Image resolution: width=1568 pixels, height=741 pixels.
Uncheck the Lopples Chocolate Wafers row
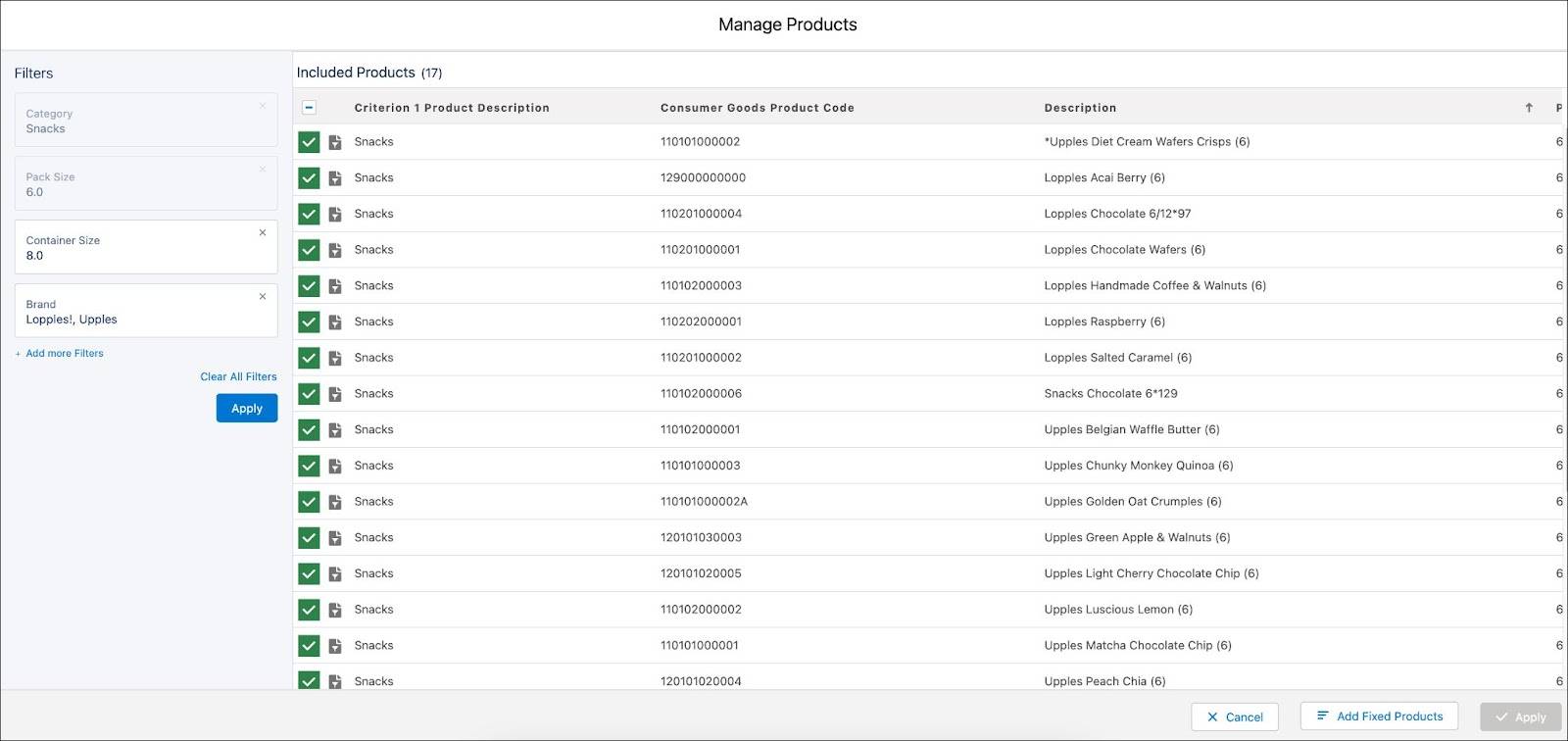coord(309,250)
